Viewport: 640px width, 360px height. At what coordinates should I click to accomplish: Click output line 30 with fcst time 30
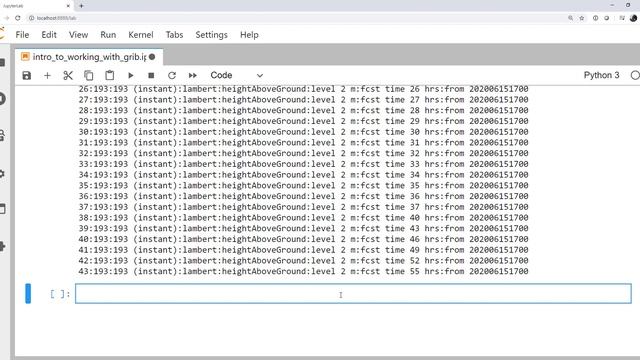[x=303, y=132]
